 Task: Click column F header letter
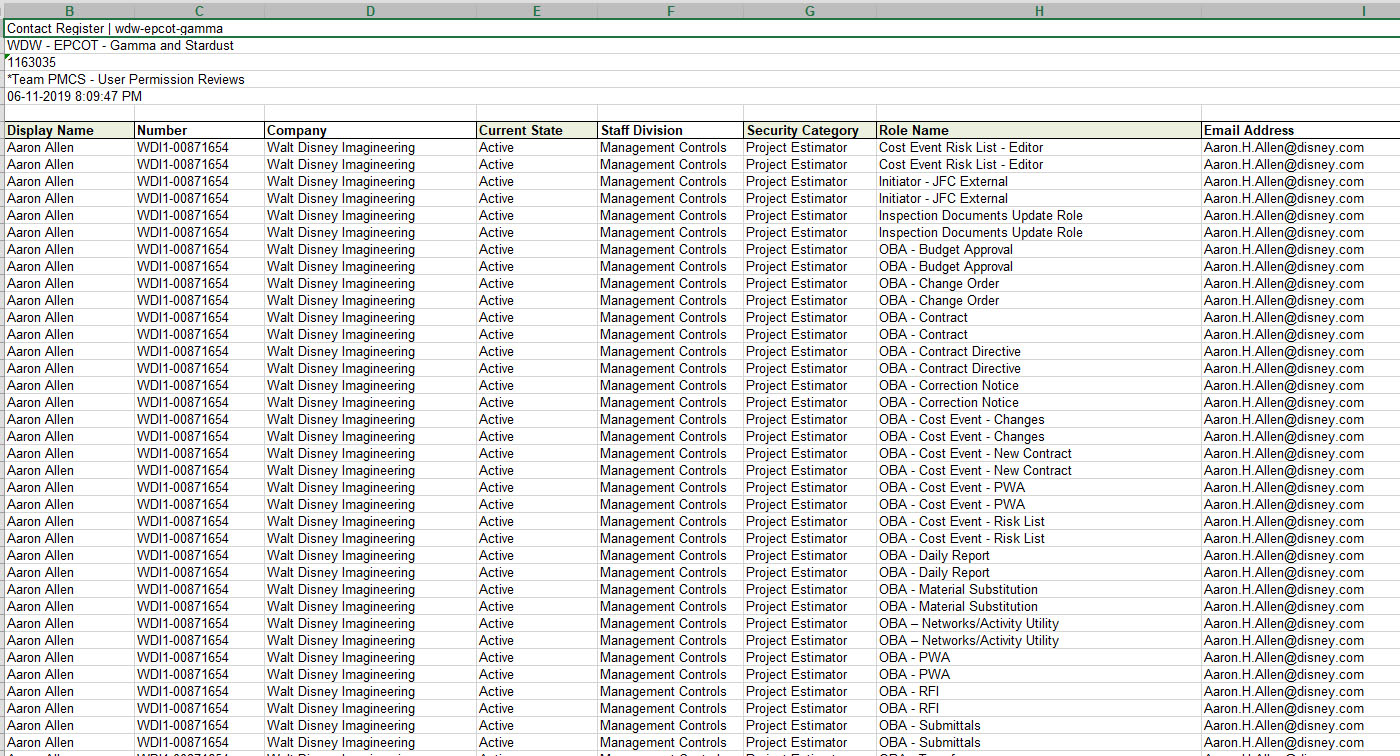coord(670,11)
